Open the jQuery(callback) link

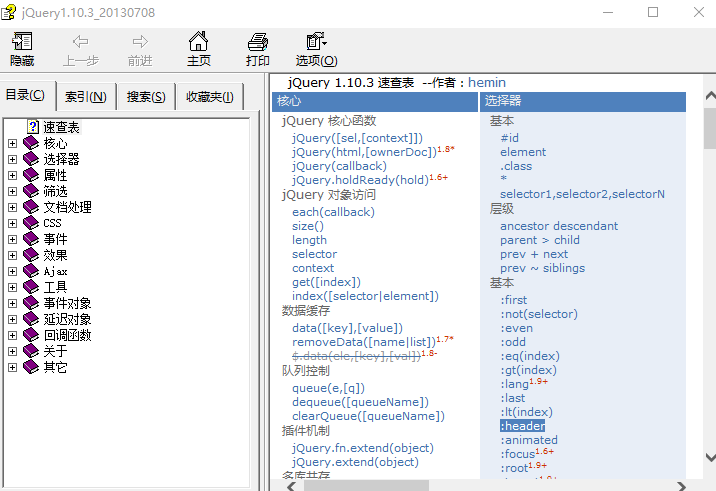click(339, 166)
